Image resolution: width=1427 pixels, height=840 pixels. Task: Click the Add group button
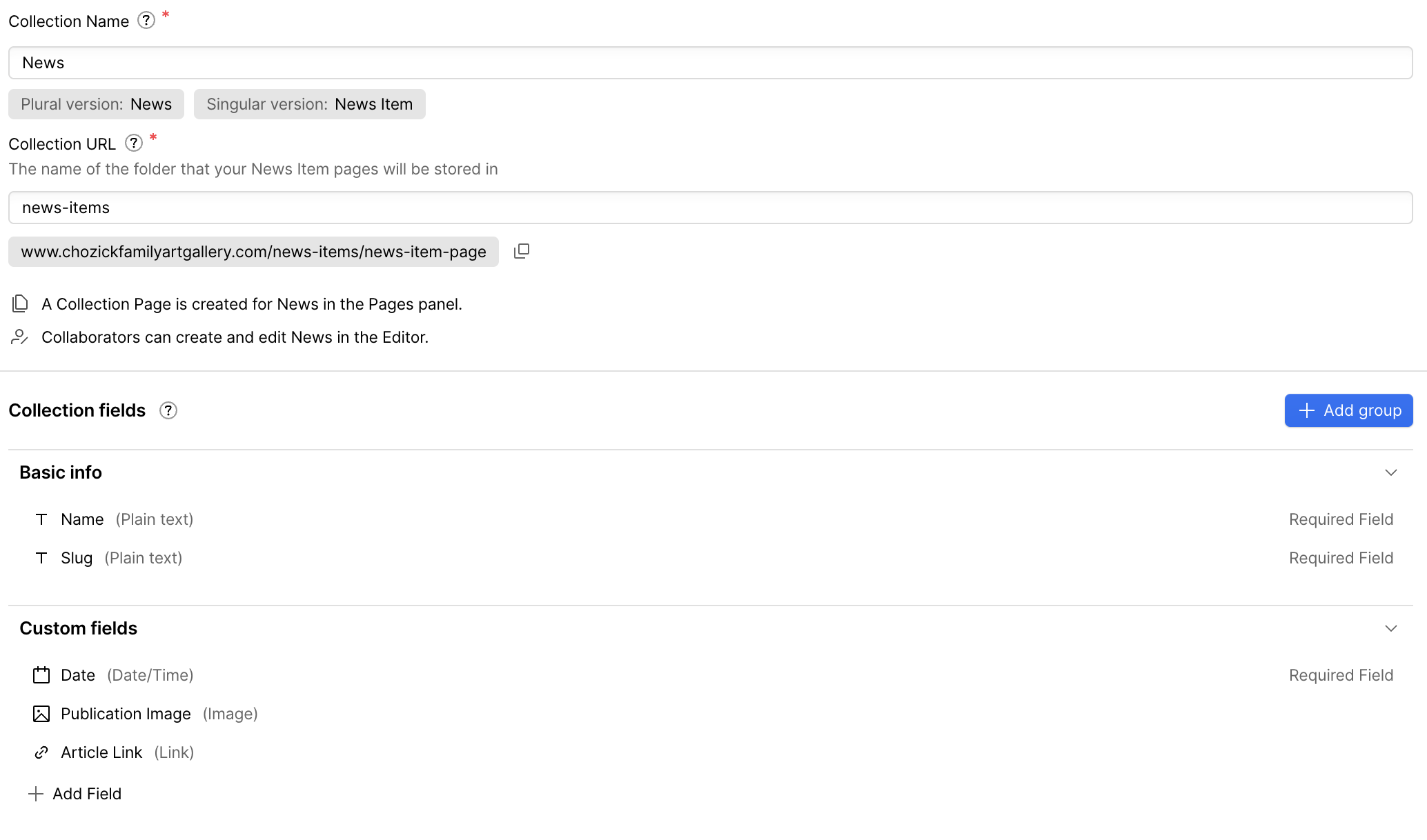click(x=1348, y=410)
